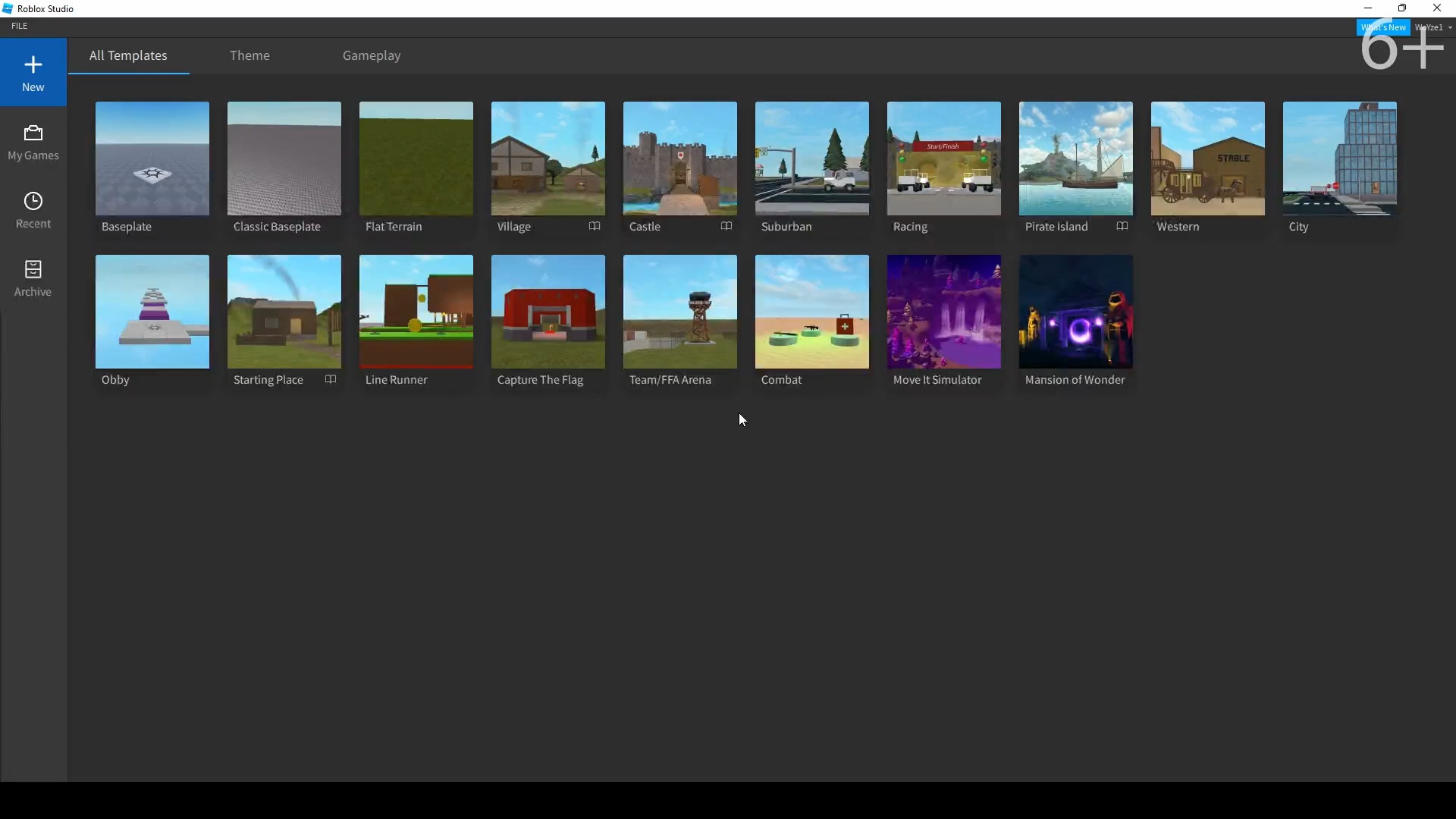Select the Suburban template thumbnail
This screenshot has height=819, width=1456.
[812, 158]
